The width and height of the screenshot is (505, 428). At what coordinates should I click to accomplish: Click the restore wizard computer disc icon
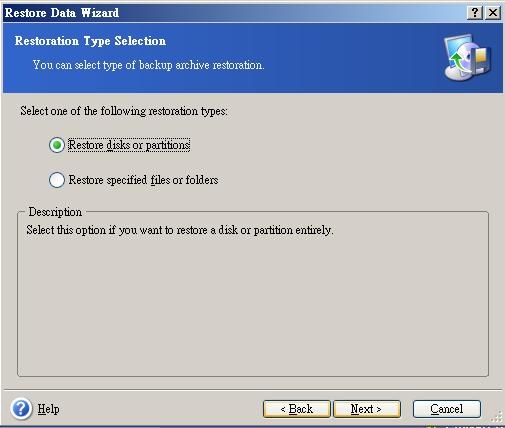tap(467, 57)
